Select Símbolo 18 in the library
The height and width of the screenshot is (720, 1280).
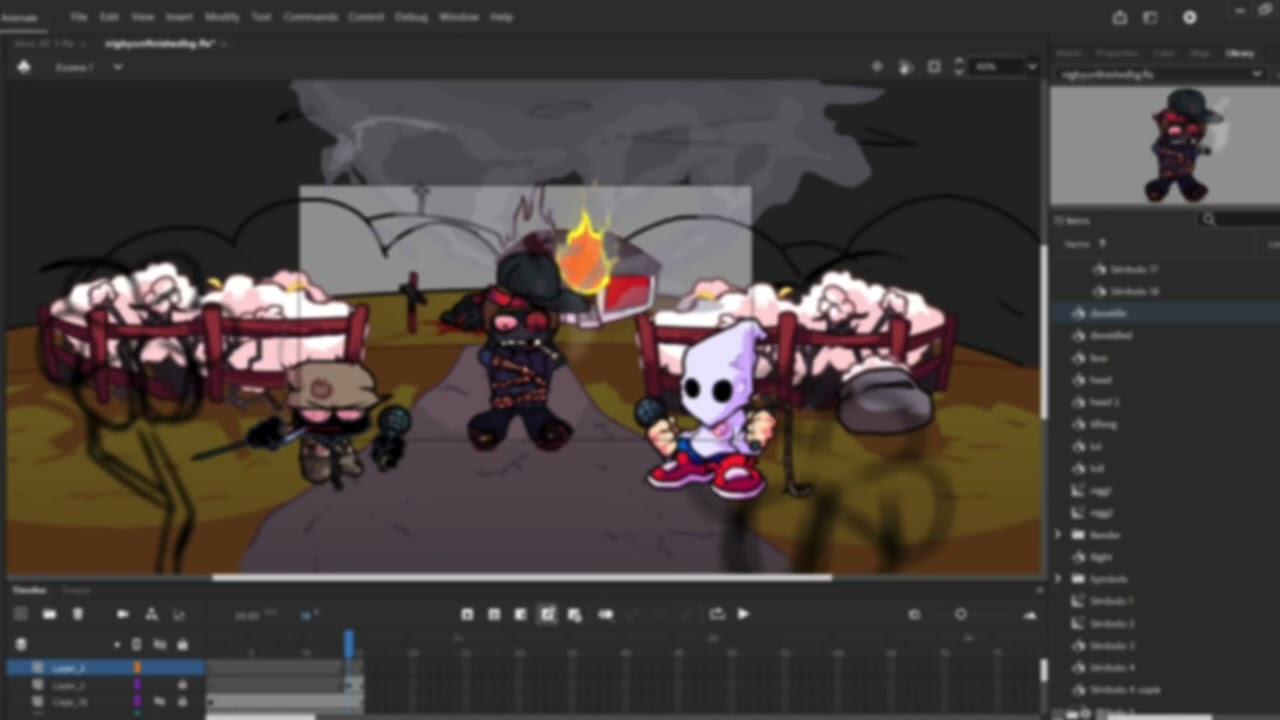pos(1134,291)
